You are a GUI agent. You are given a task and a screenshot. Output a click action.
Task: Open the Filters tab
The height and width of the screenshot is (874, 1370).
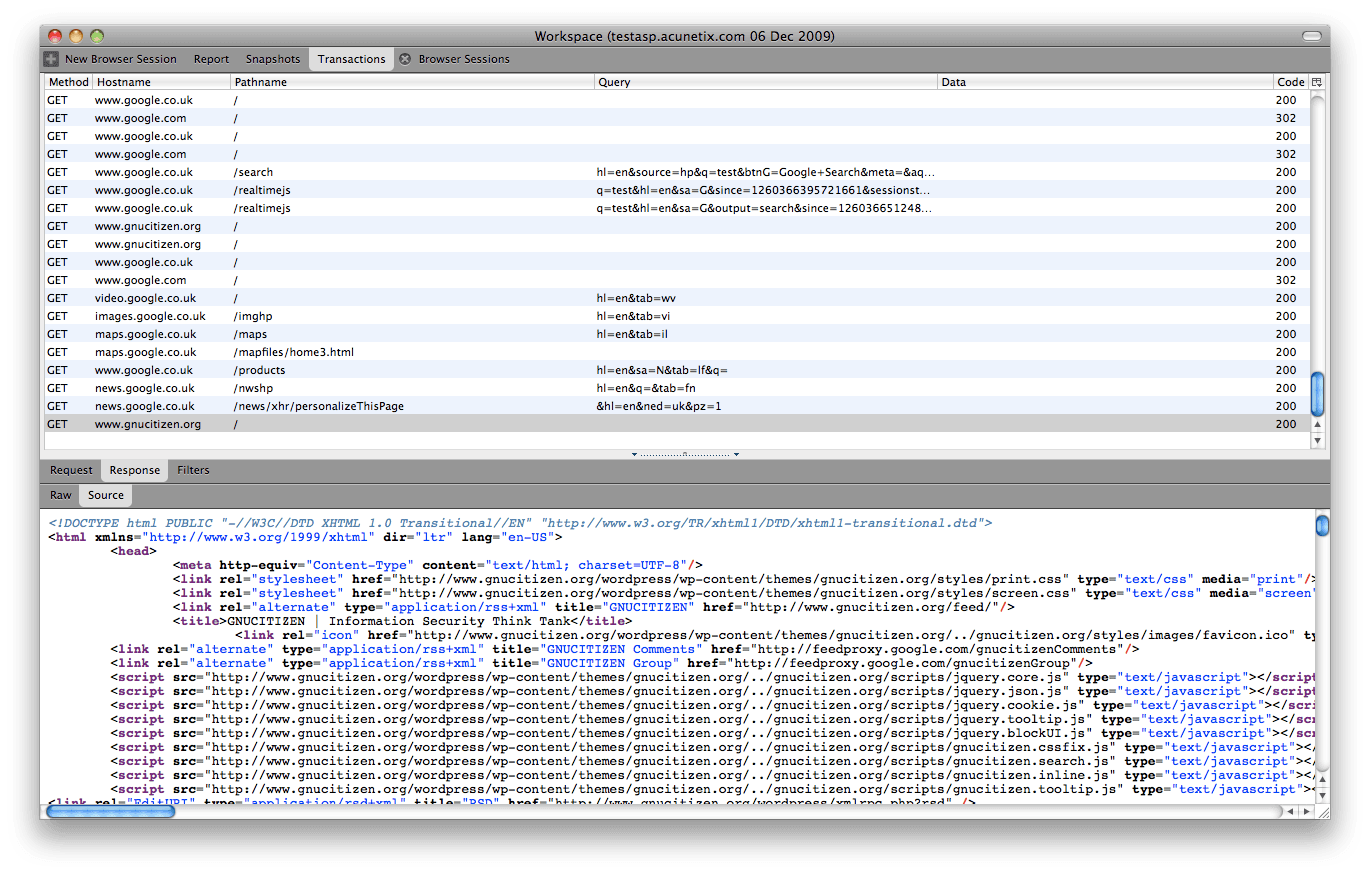tap(193, 470)
